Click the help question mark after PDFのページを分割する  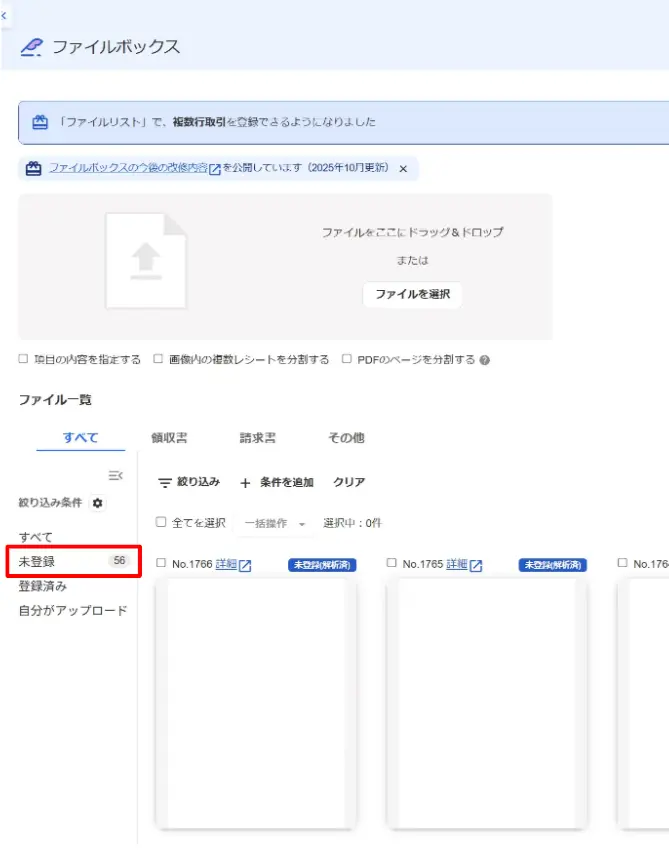tap(484, 360)
